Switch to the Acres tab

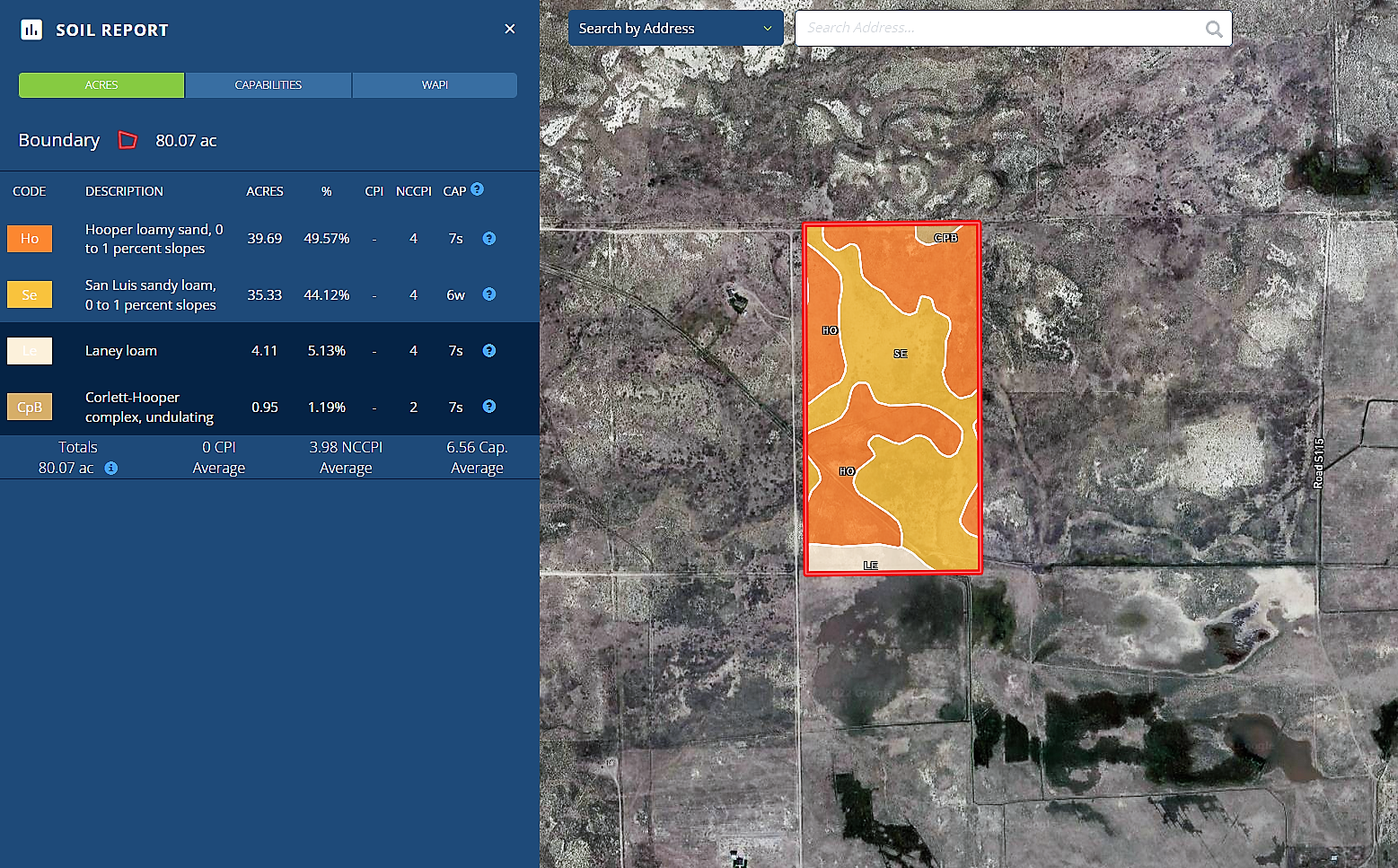101,85
